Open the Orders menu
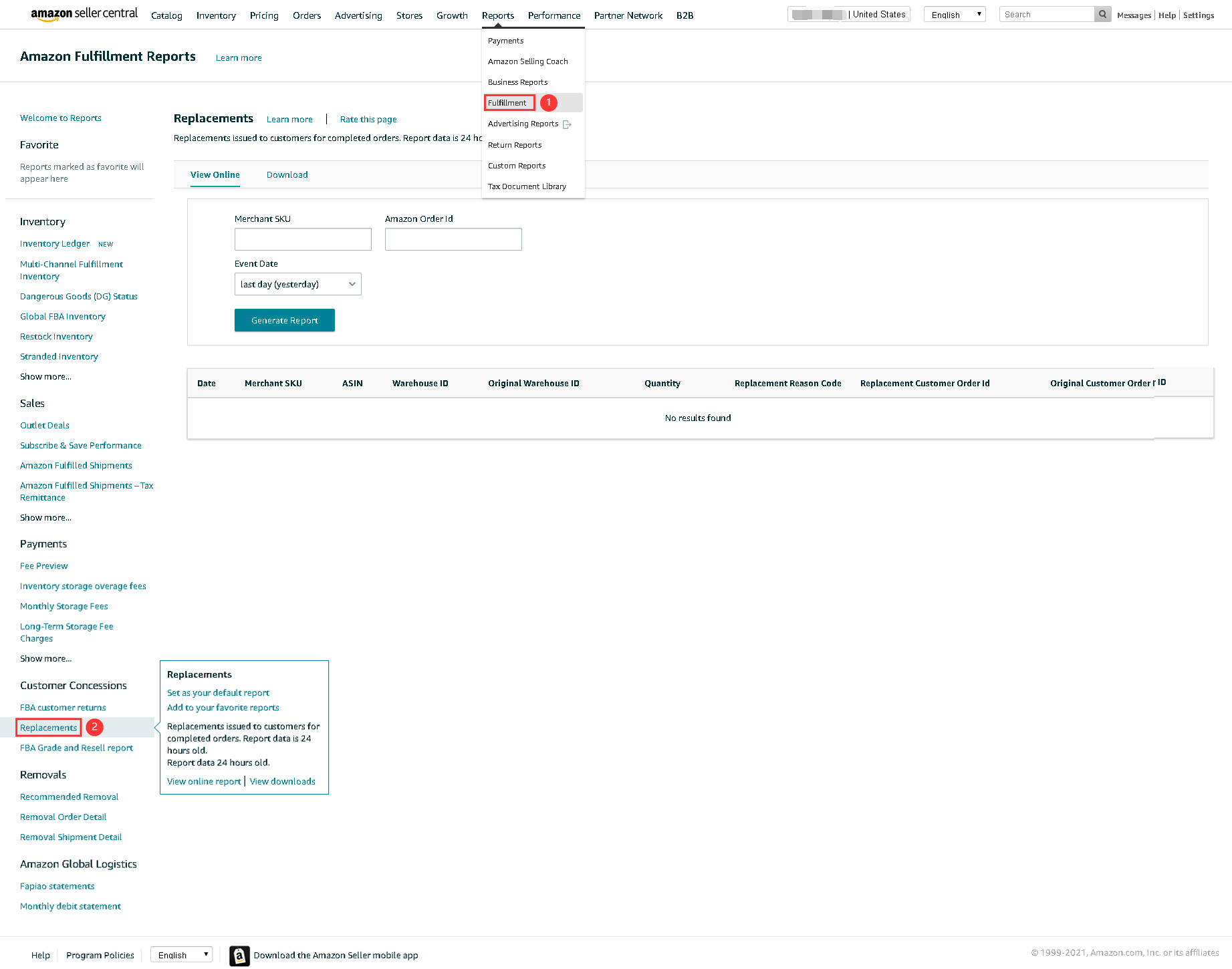Screen dimensions: 1232x969 (307, 15)
